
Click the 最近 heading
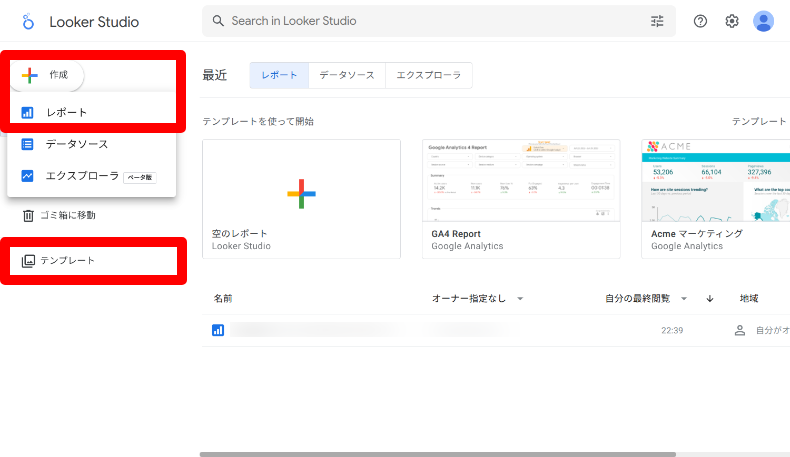pos(215,76)
